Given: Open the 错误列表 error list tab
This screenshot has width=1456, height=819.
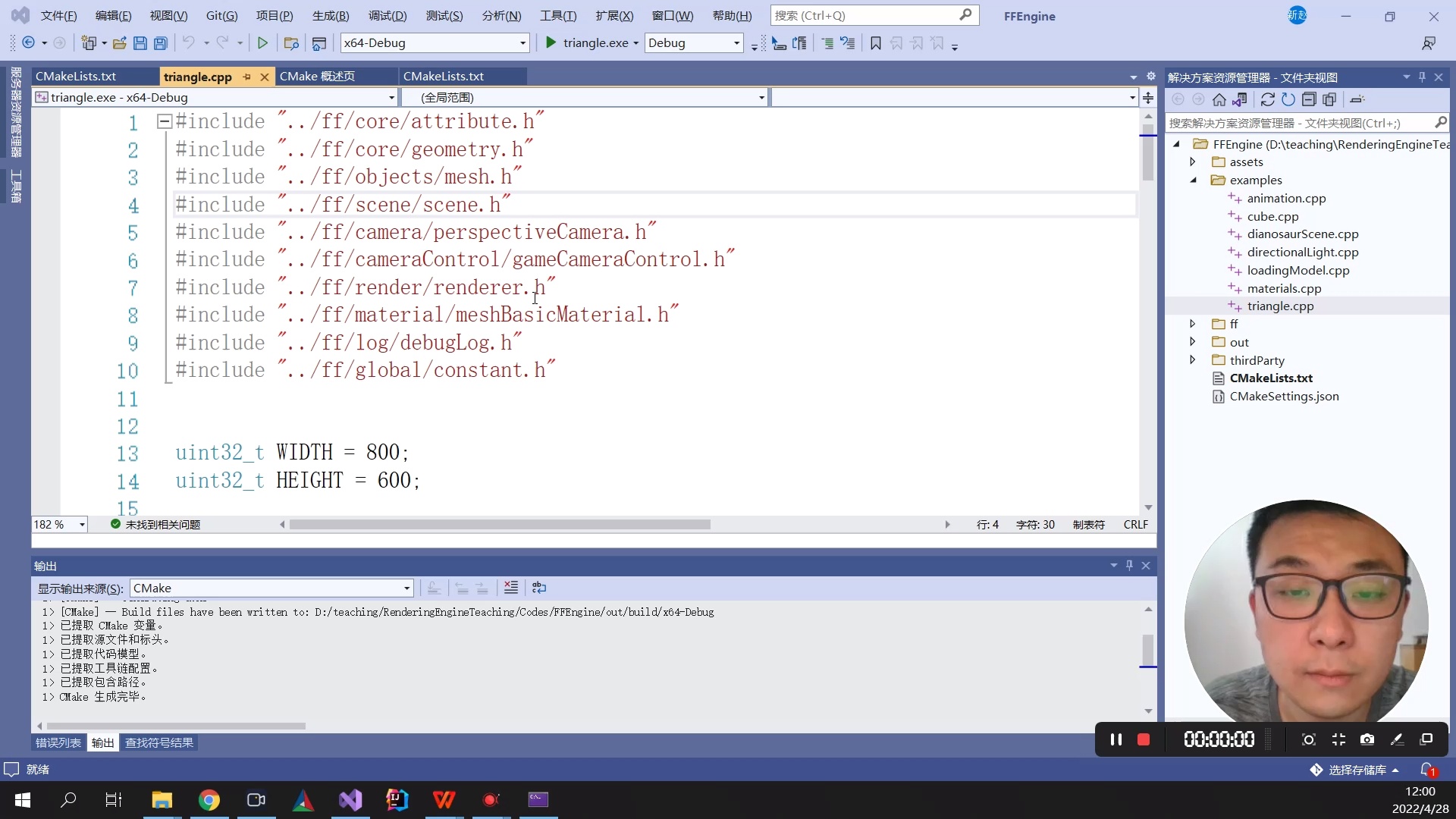Looking at the screenshot, I should click(58, 743).
